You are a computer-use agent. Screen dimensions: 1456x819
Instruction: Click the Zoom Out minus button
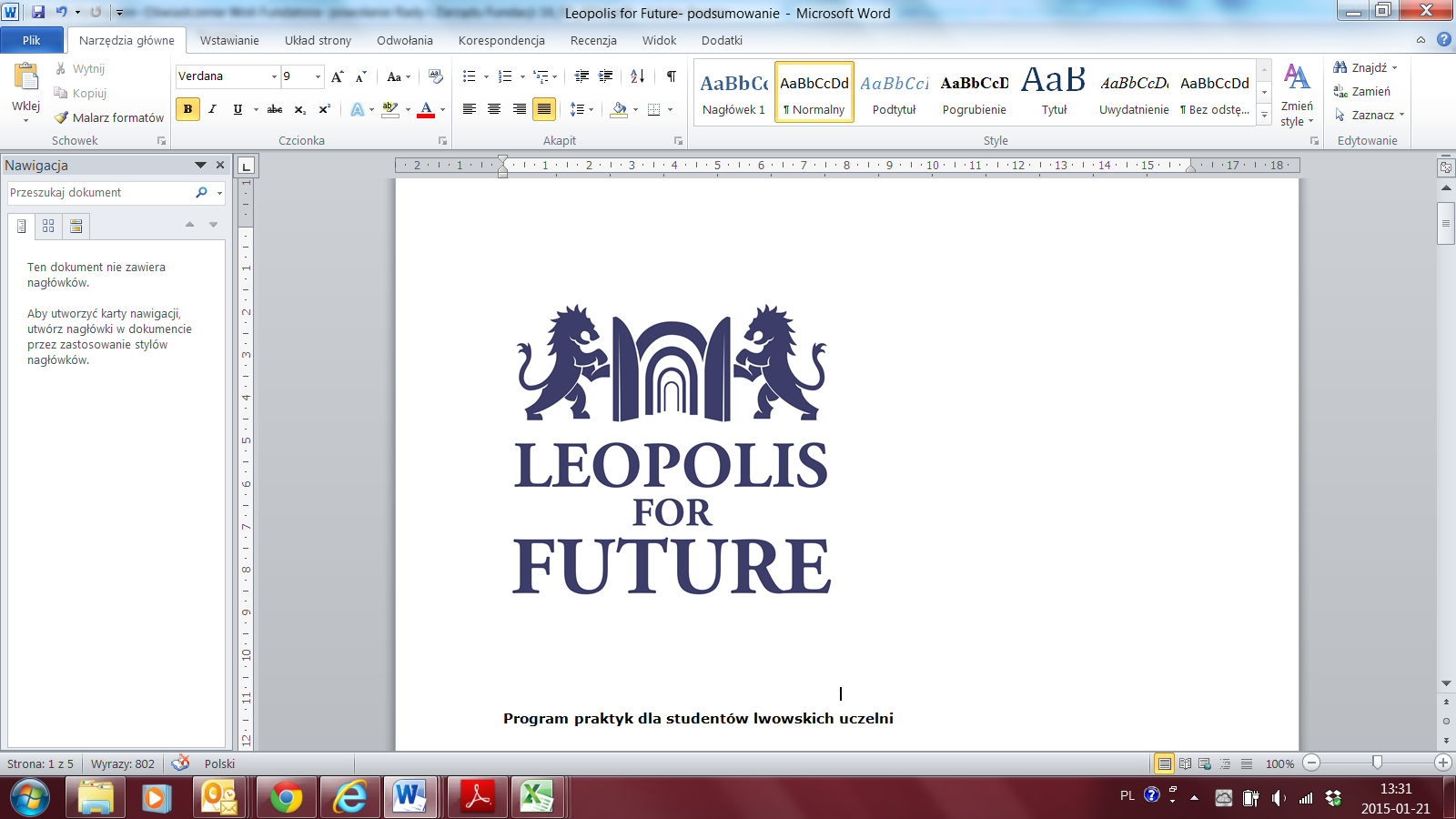point(1311,763)
